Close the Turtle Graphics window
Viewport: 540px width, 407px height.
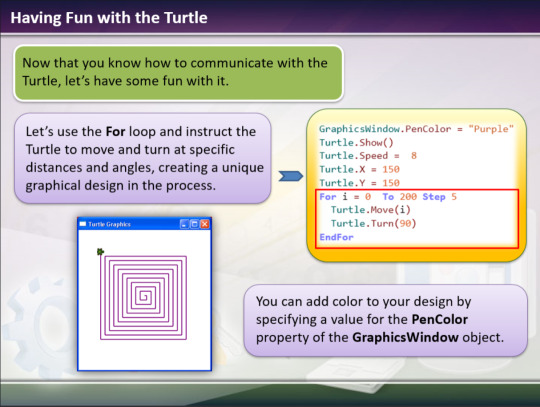pos(205,224)
